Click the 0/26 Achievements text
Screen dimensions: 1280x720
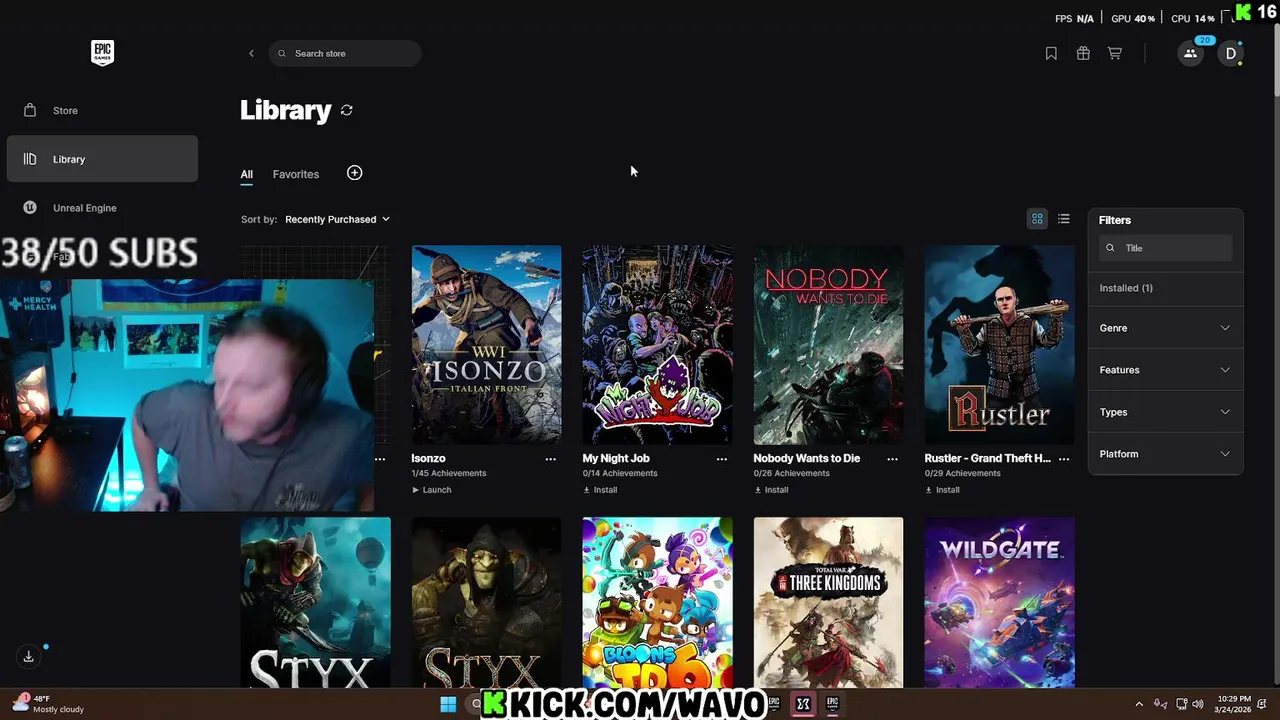coord(792,474)
